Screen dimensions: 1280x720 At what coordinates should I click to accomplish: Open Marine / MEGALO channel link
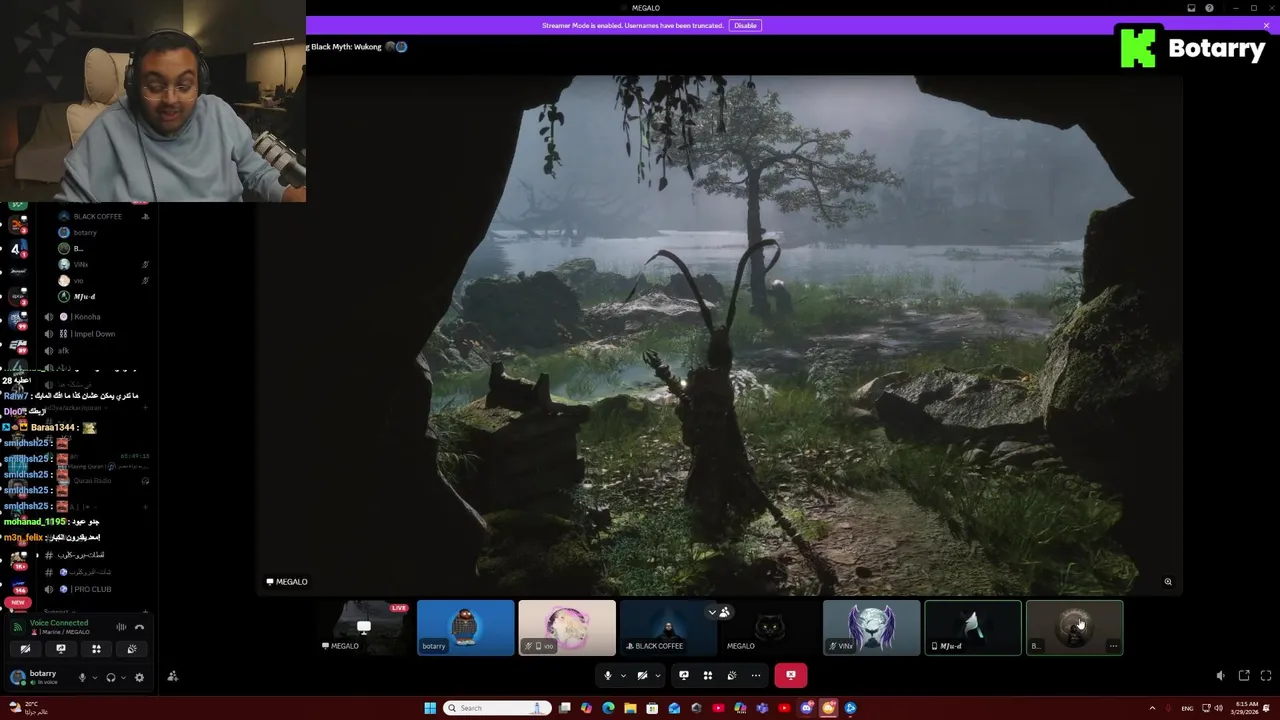coord(60,632)
